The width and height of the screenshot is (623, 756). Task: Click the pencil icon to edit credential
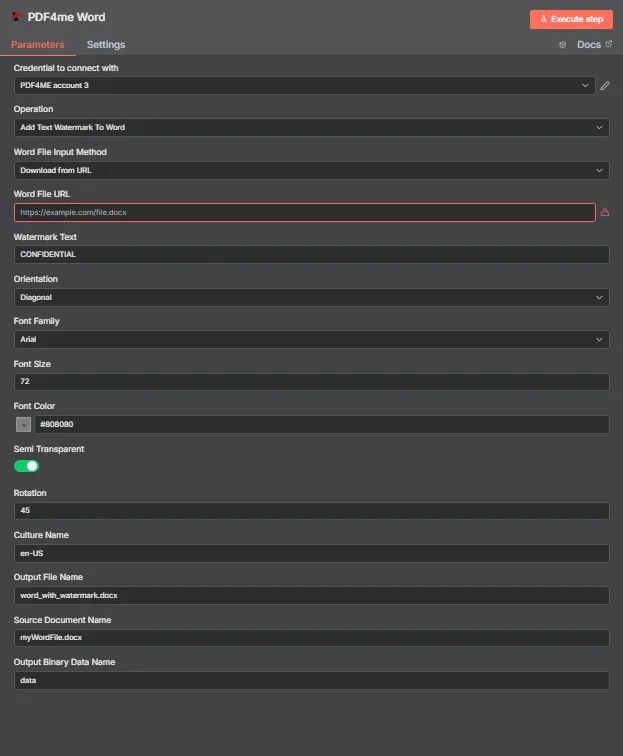pyautogui.click(x=605, y=86)
